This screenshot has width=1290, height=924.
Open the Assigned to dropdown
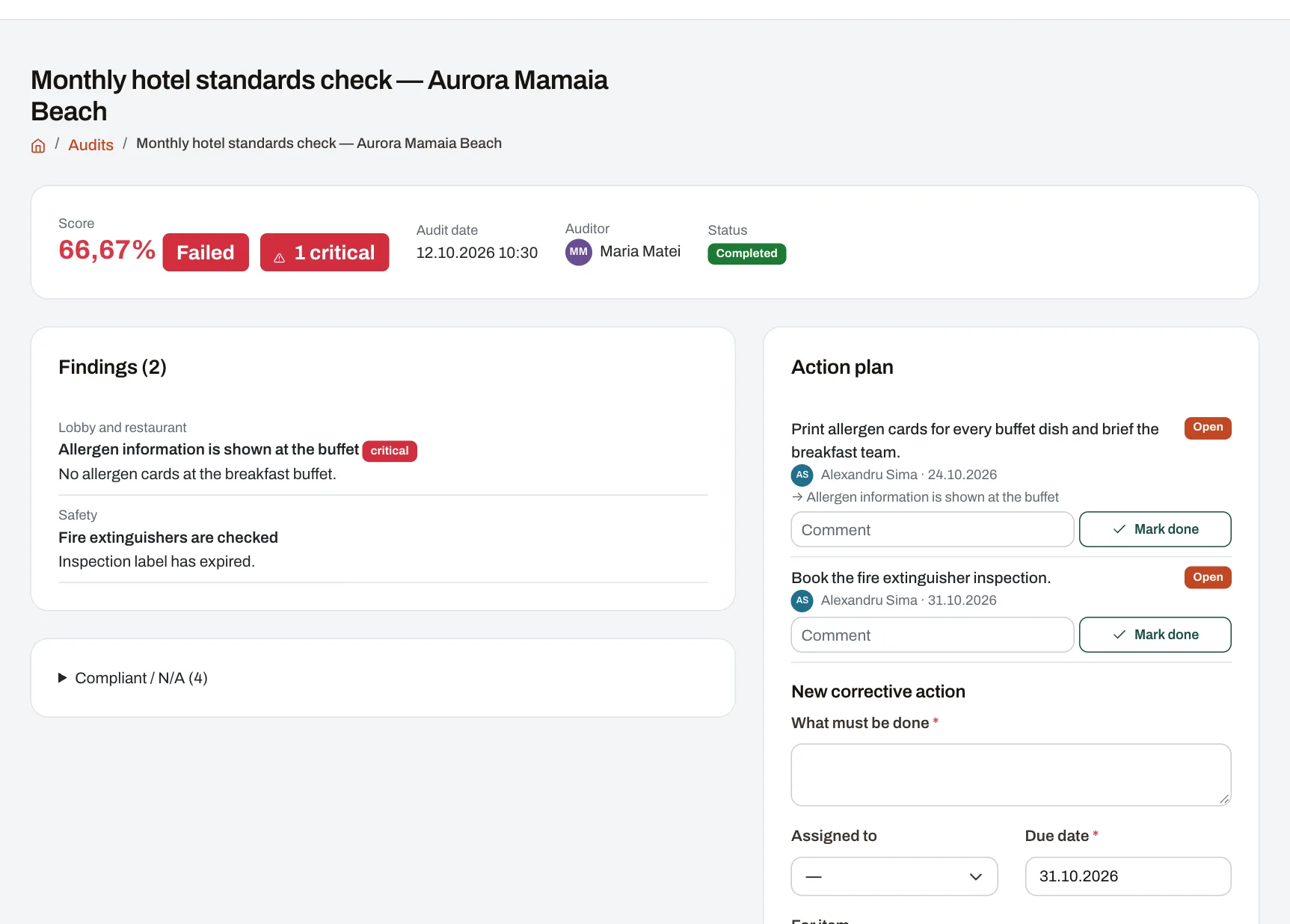coord(894,876)
